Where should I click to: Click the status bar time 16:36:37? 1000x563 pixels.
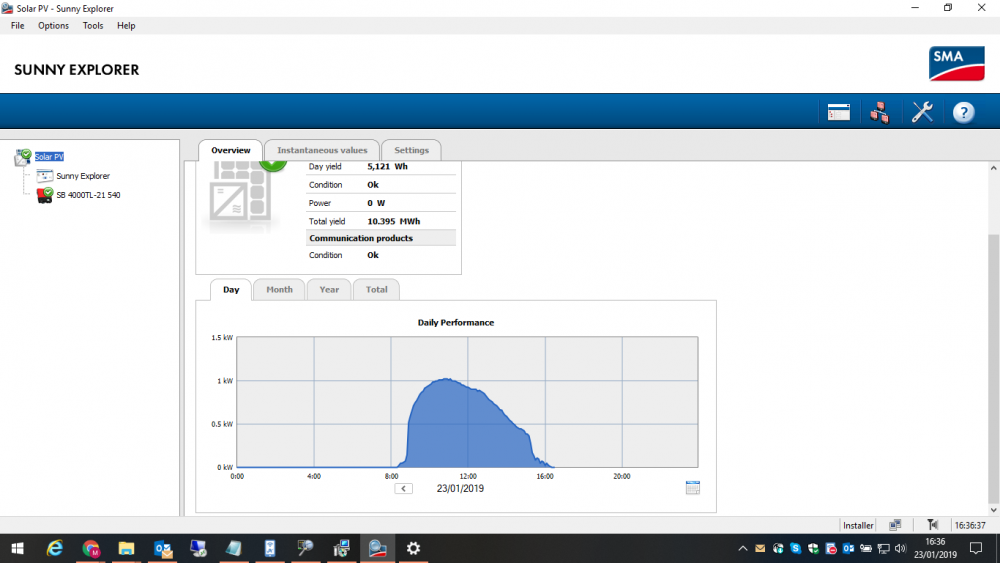pos(970,525)
